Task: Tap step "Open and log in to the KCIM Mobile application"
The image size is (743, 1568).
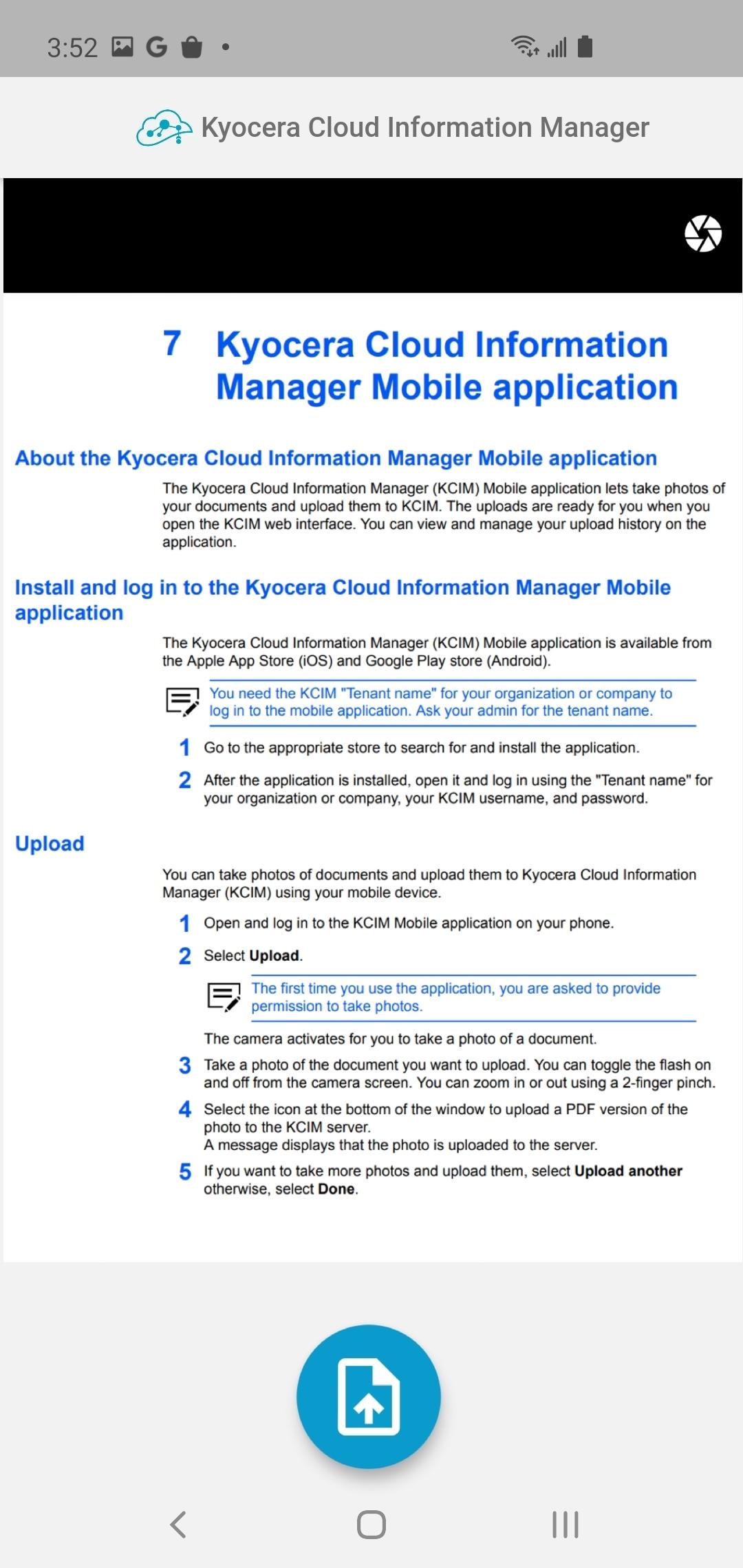Action: point(409,923)
